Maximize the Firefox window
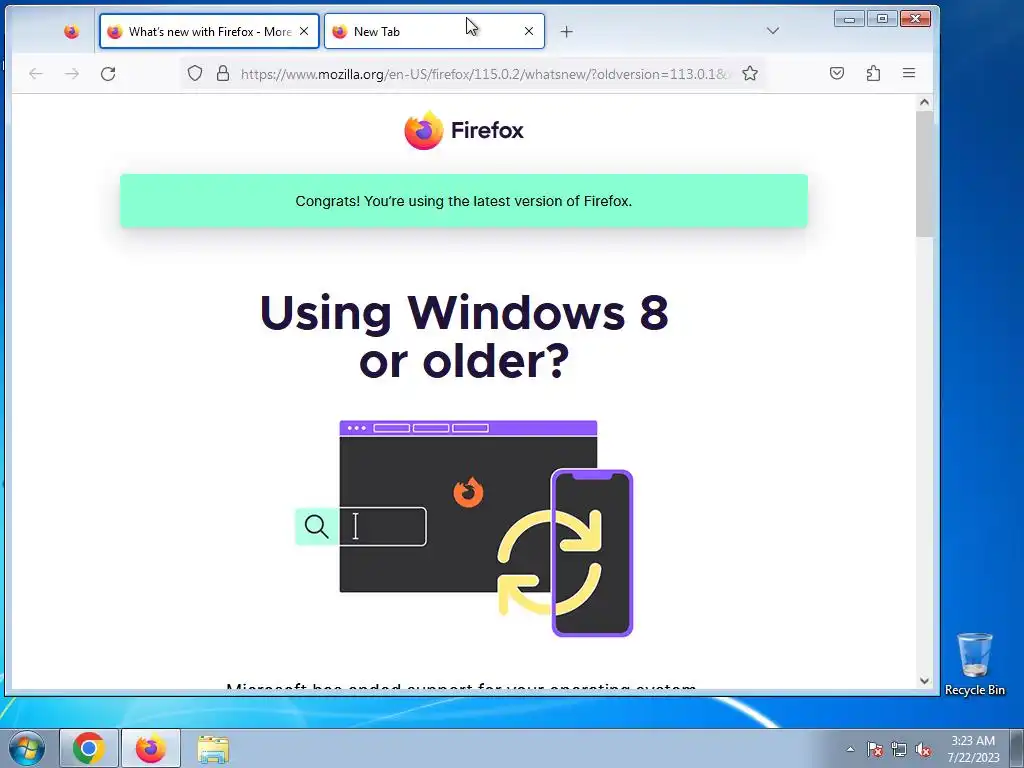The width and height of the screenshot is (1024, 768). (x=882, y=19)
